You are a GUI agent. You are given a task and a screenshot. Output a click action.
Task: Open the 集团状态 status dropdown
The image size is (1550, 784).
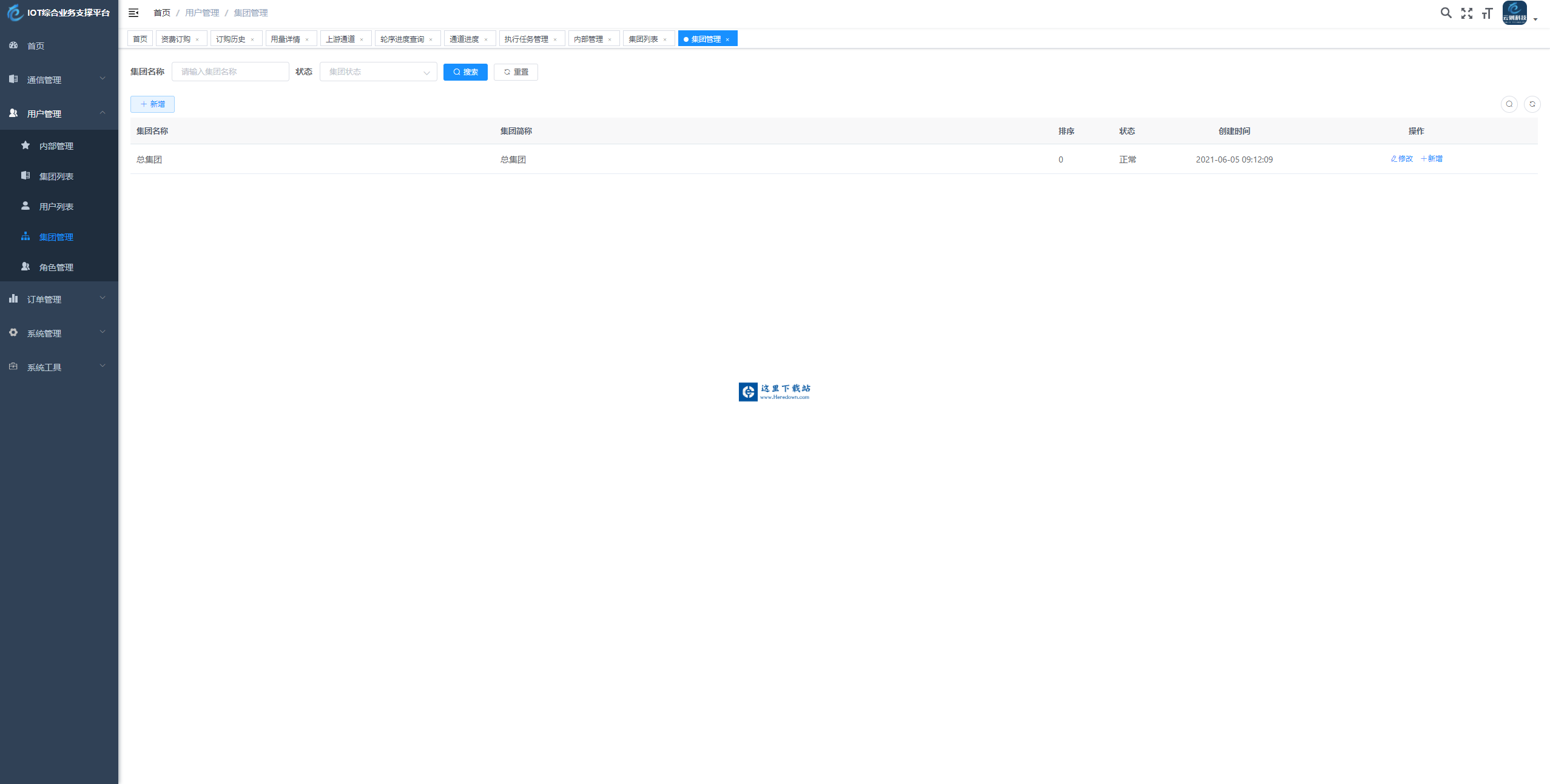[x=378, y=72]
